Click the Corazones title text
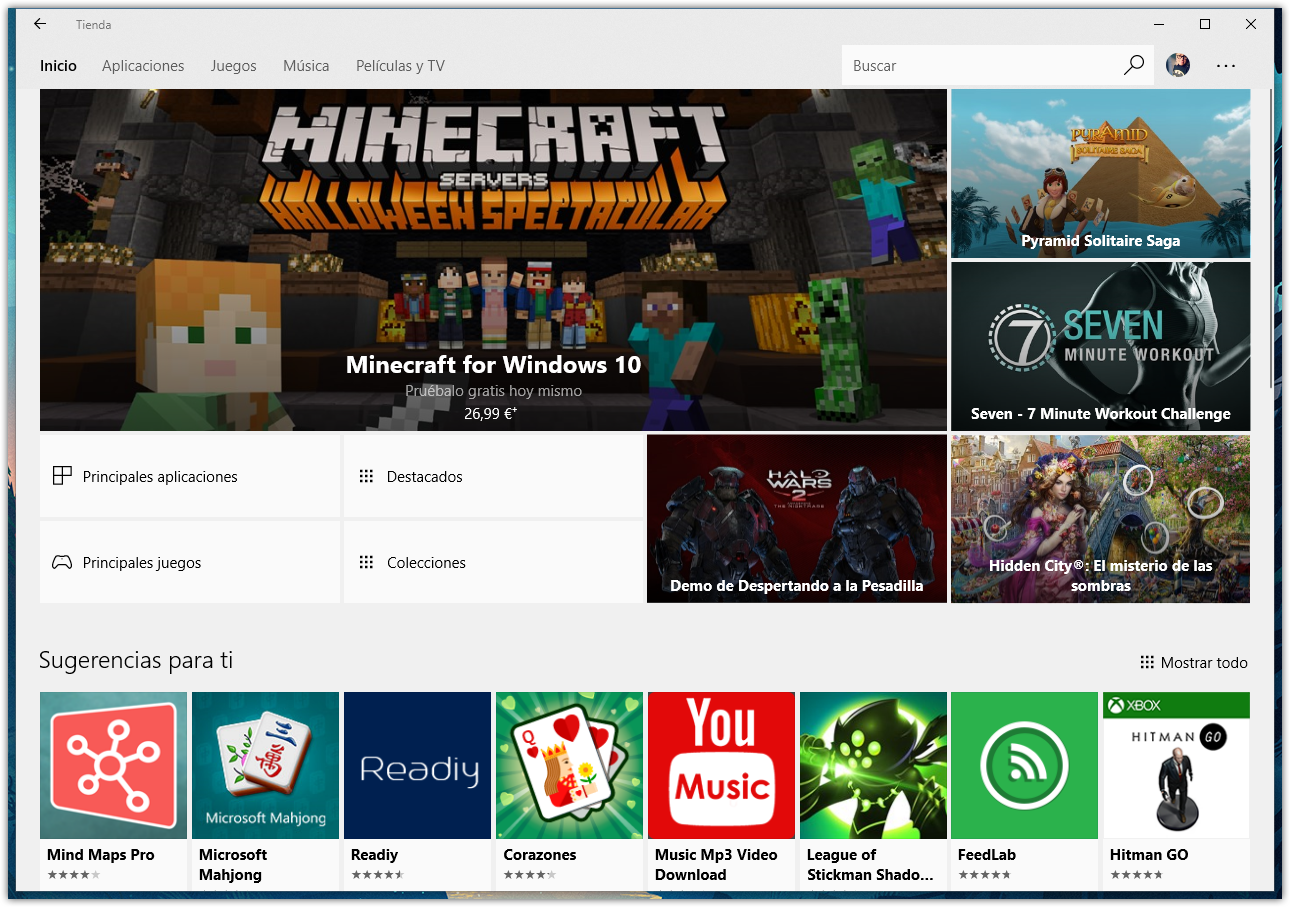Screen dimensions: 1290x907 click(x=540, y=855)
